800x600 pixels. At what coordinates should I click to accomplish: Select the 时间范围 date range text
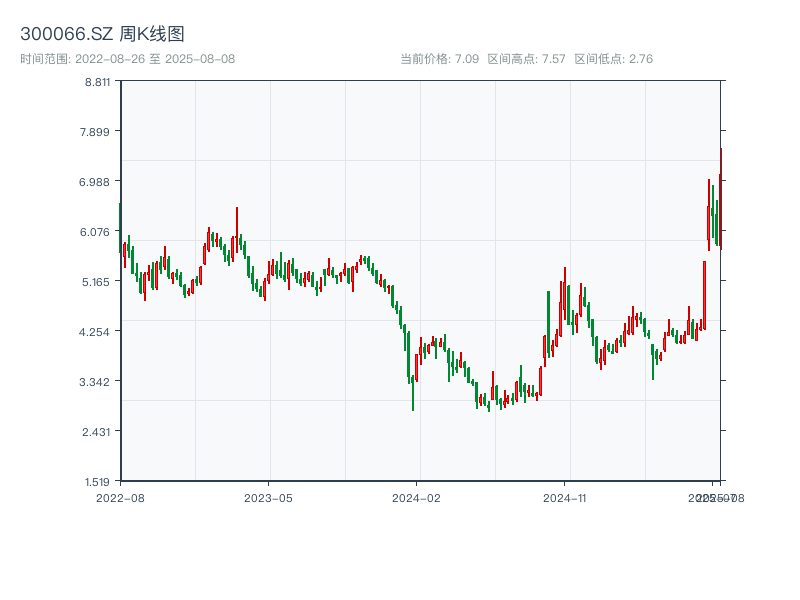[x=127, y=59]
